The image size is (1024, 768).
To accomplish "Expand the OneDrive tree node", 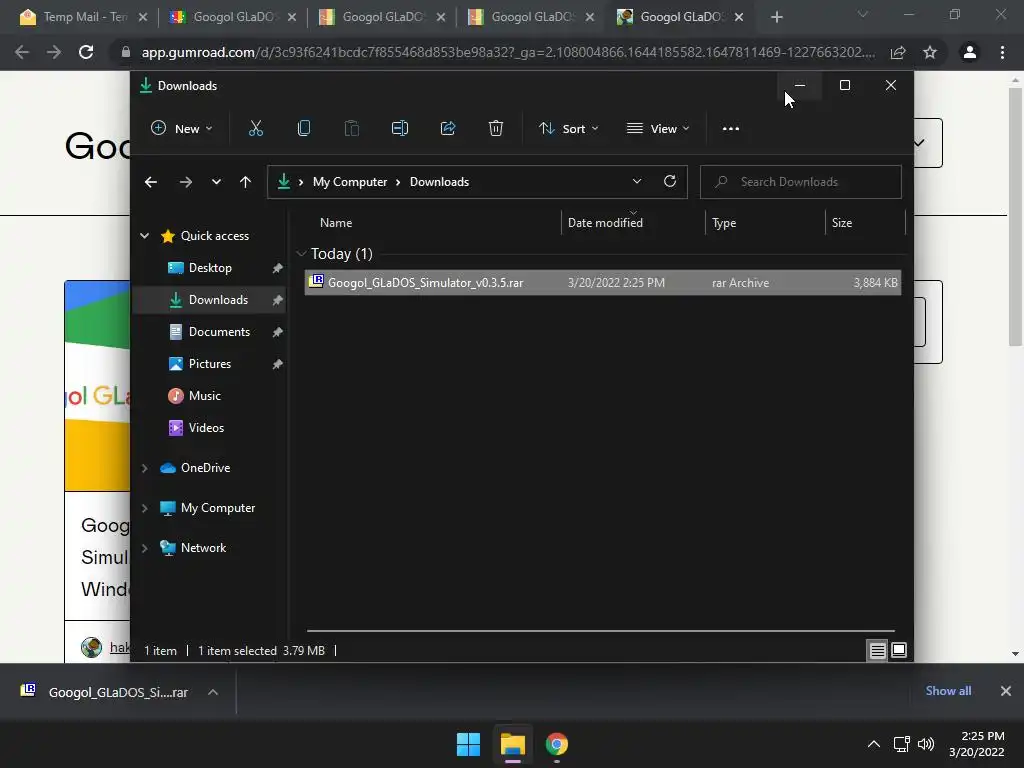I will tap(144, 468).
